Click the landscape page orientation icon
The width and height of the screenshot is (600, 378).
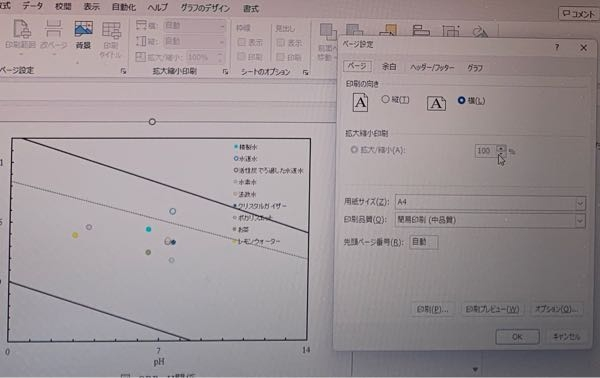pos(436,103)
